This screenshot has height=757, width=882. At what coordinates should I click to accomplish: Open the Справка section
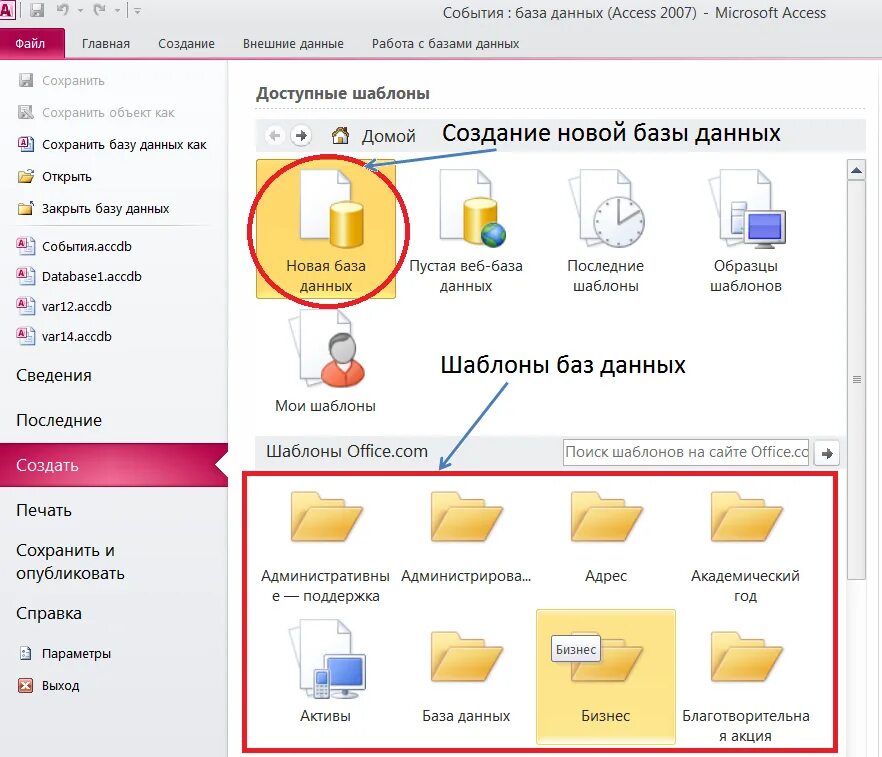click(48, 613)
